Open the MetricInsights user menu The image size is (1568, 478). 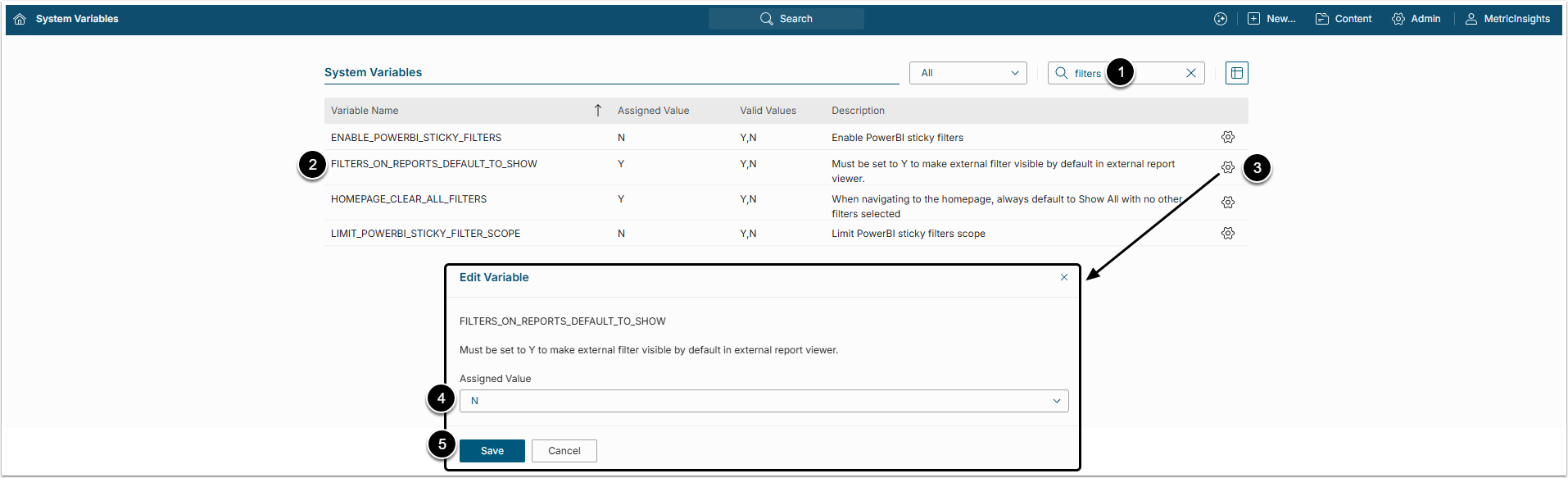click(x=1507, y=19)
